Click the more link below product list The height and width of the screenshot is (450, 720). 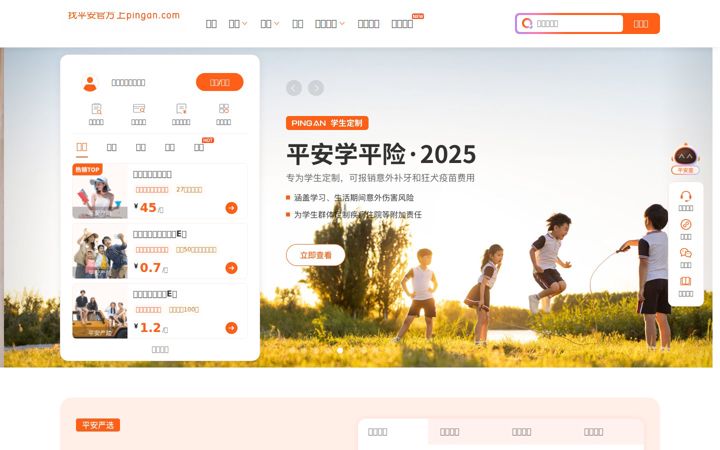click(x=160, y=349)
